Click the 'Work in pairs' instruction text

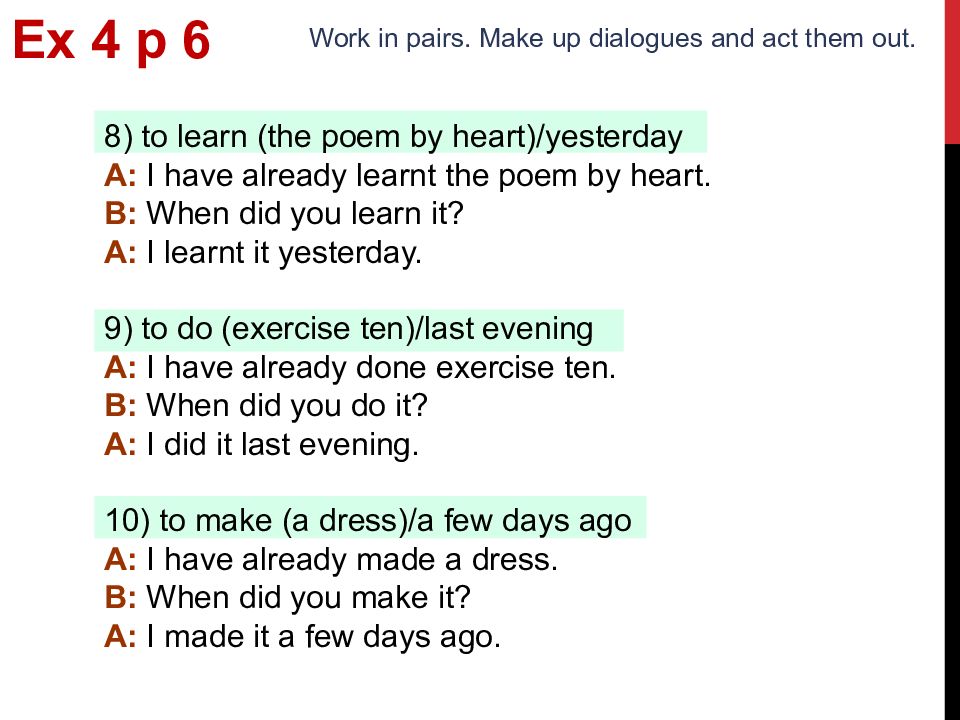pyautogui.click(x=612, y=39)
